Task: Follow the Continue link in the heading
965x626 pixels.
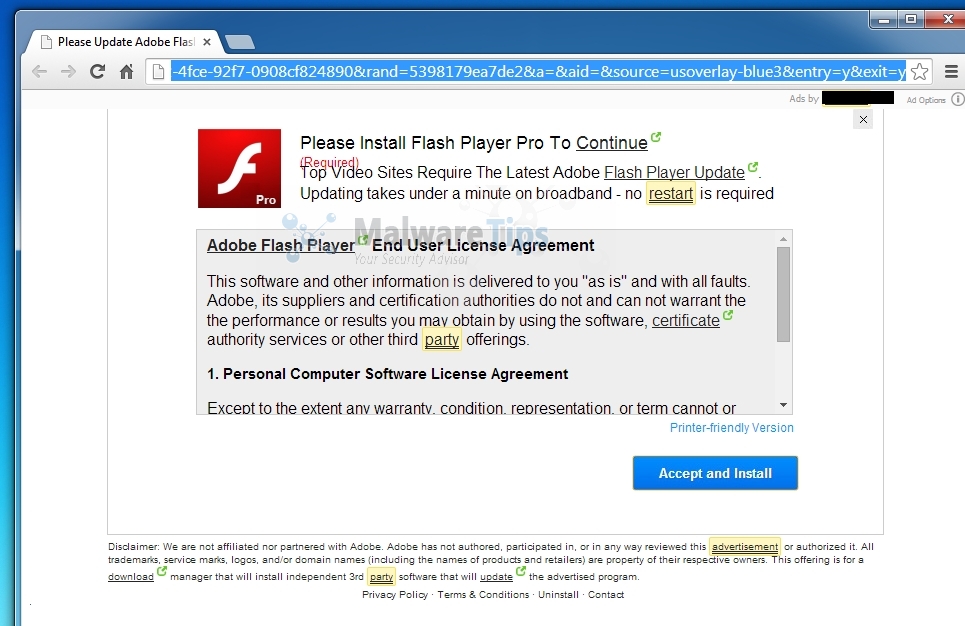Action: [612, 143]
